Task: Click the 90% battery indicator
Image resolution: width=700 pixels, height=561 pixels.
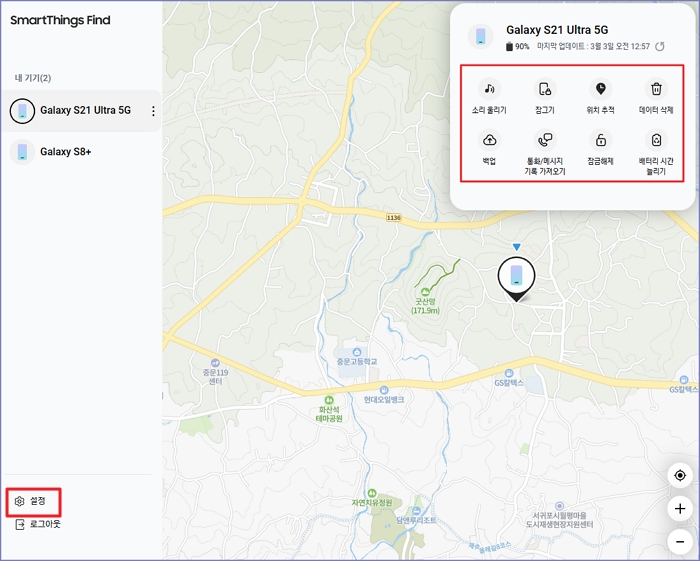Action: (x=517, y=46)
